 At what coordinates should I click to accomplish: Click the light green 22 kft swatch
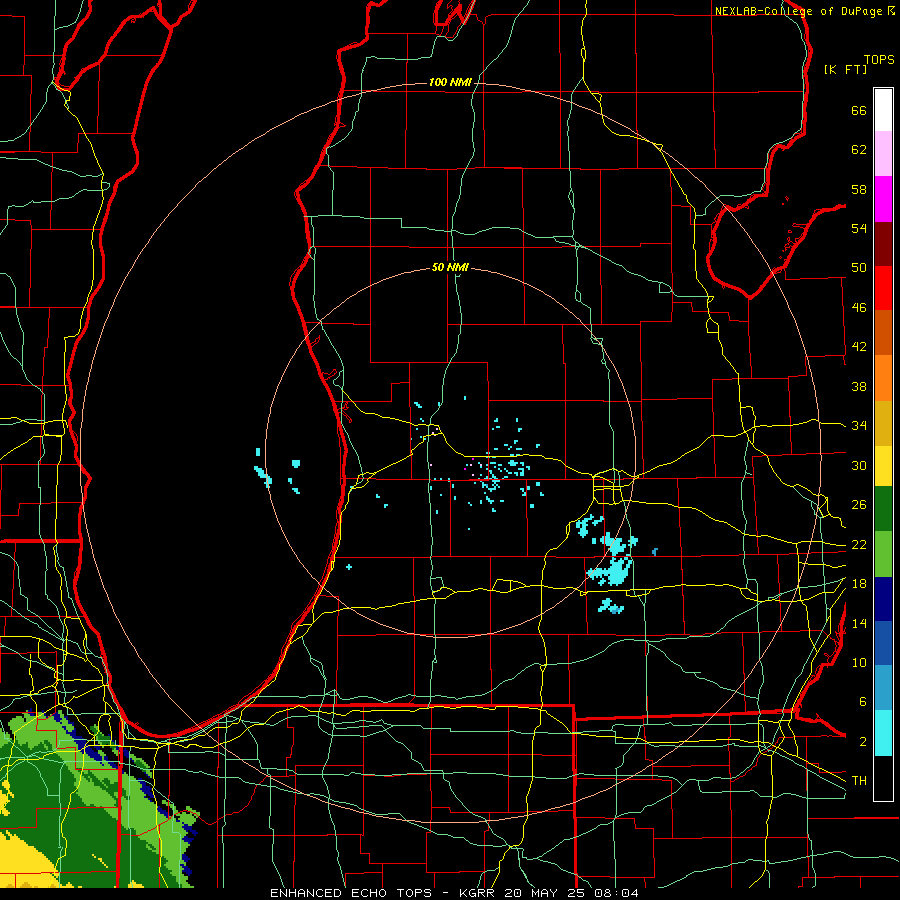[883, 554]
